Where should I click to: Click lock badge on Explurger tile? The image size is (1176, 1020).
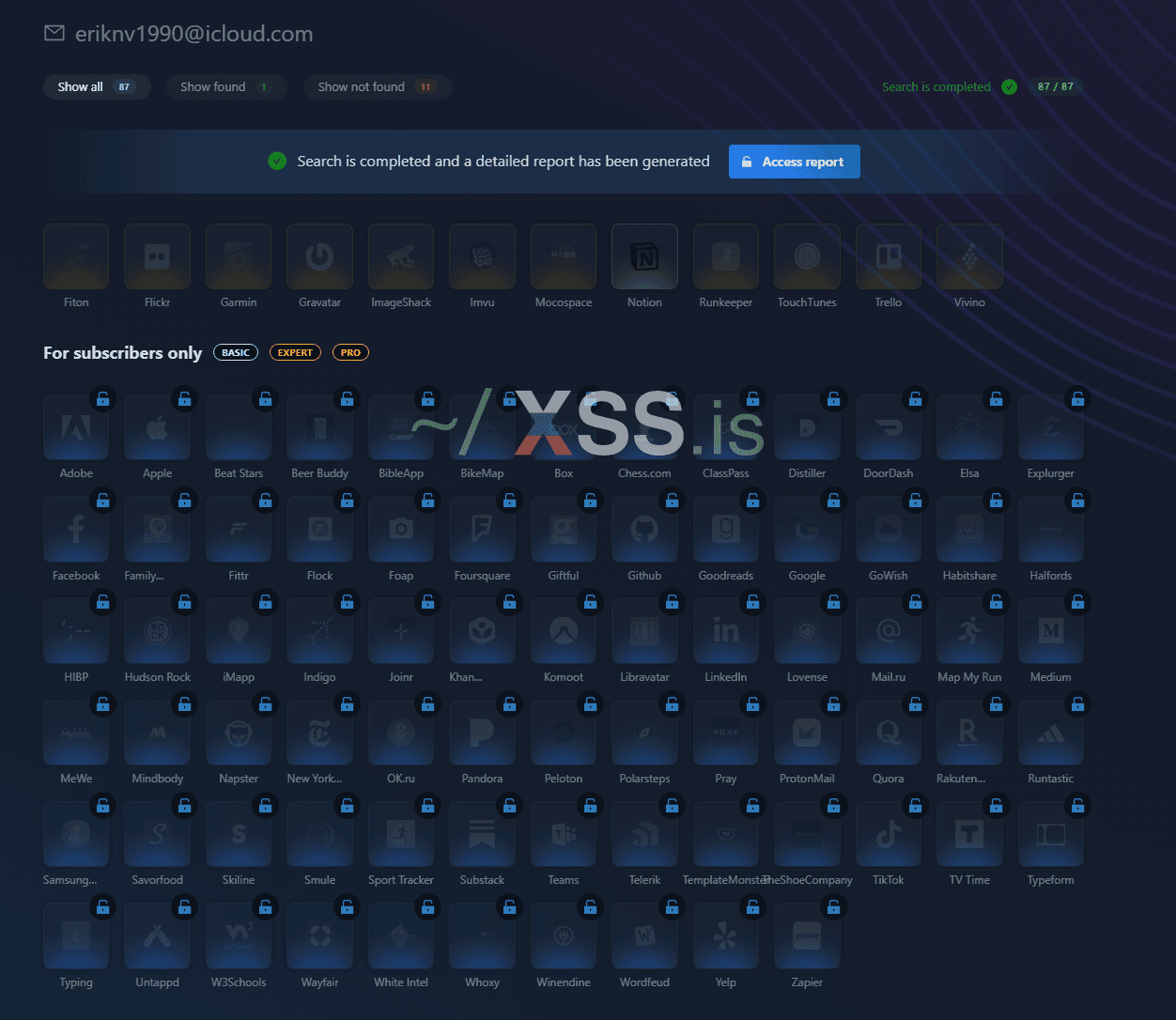click(1078, 399)
